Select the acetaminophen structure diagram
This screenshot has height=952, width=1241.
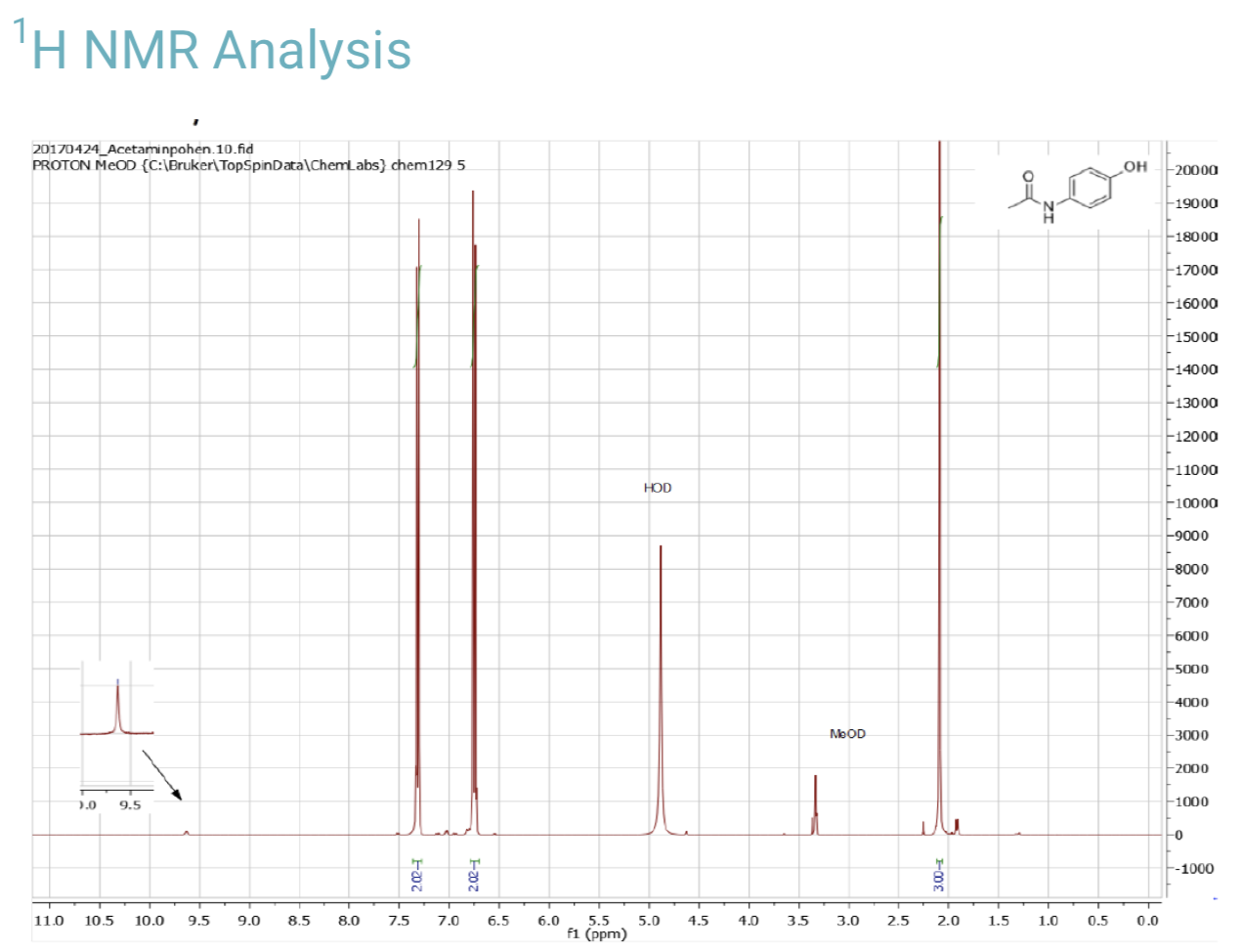pyautogui.click(x=1073, y=191)
